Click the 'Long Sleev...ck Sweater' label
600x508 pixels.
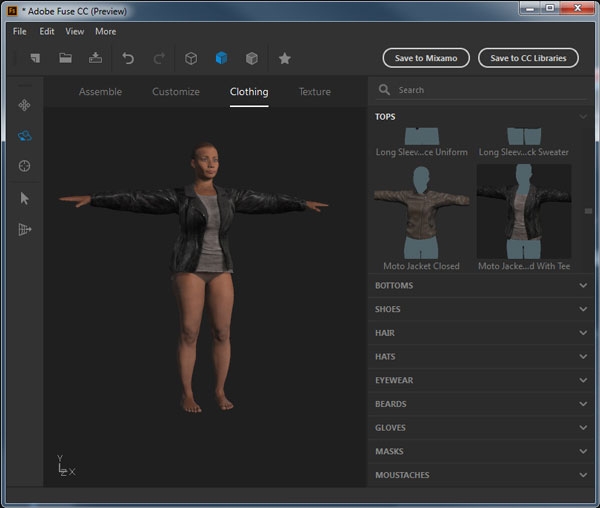(523, 152)
